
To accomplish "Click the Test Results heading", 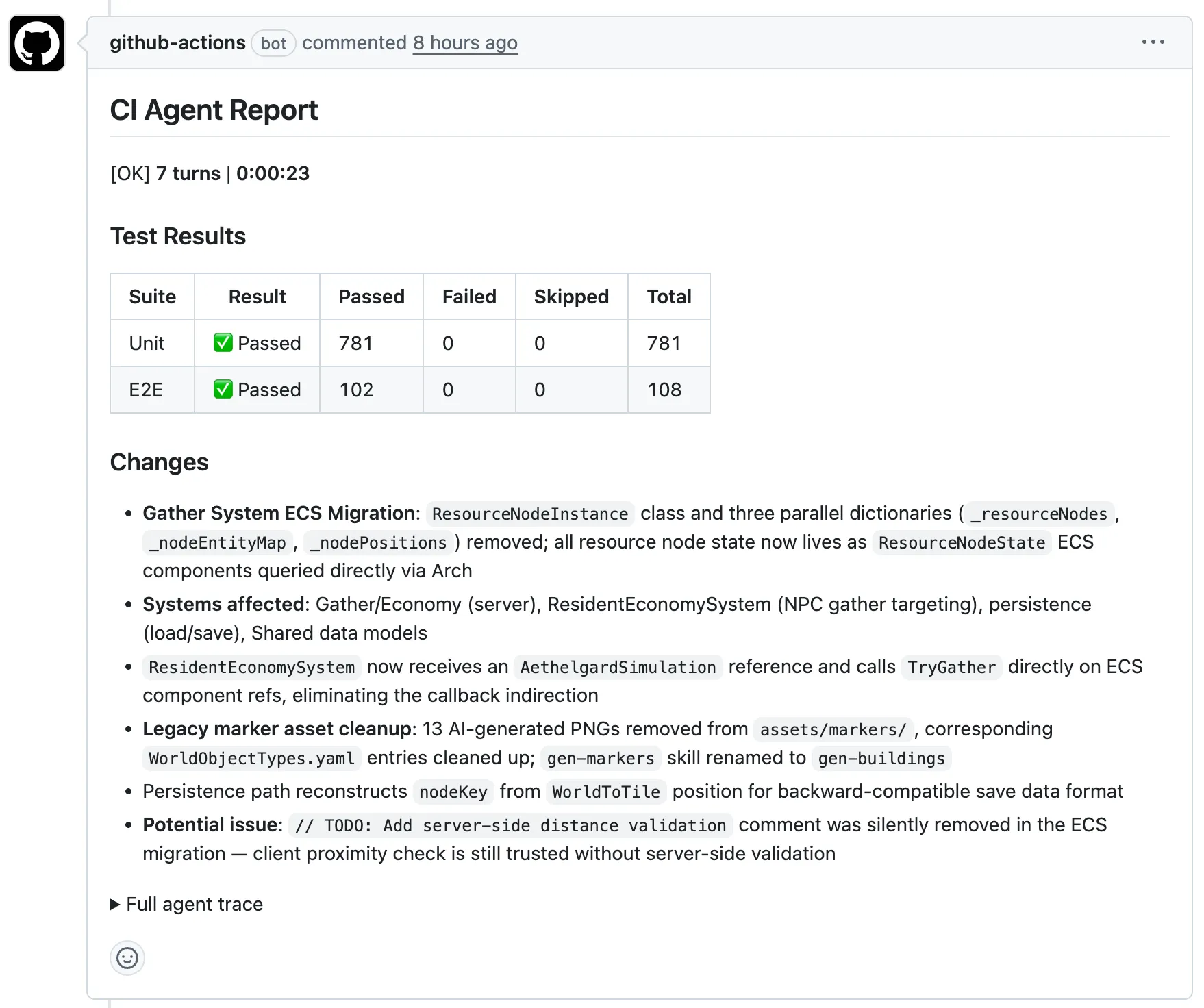I will point(178,236).
